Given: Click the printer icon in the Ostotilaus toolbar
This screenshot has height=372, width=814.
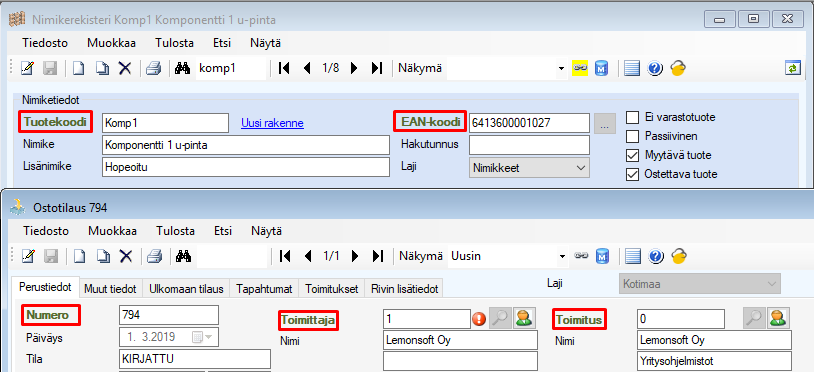Looking at the screenshot, I should [x=154, y=255].
